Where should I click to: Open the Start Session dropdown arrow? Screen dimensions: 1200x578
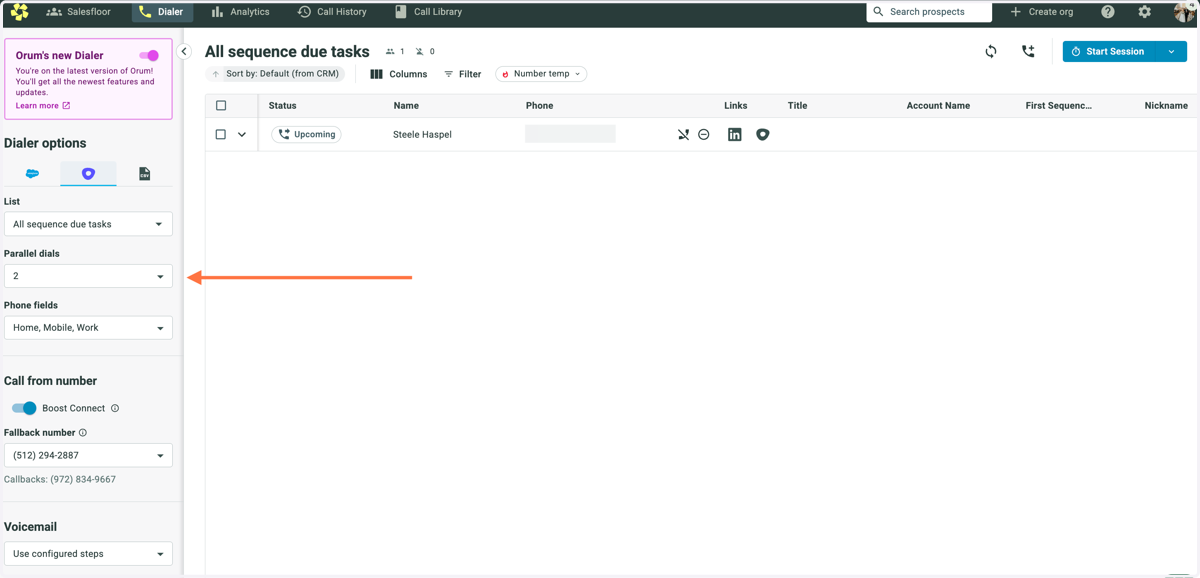coord(1171,51)
